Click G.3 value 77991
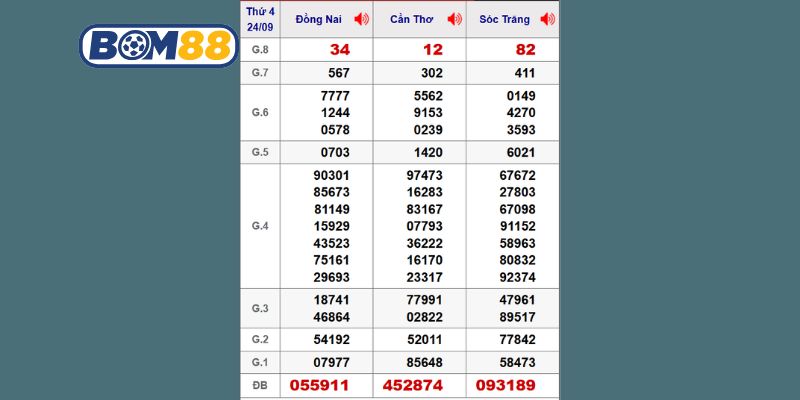The width and height of the screenshot is (800, 400). pos(424,300)
